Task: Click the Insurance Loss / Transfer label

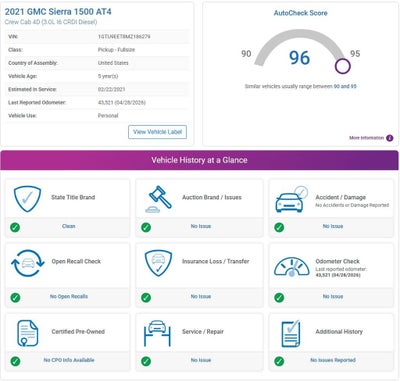Action: (215, 261)
